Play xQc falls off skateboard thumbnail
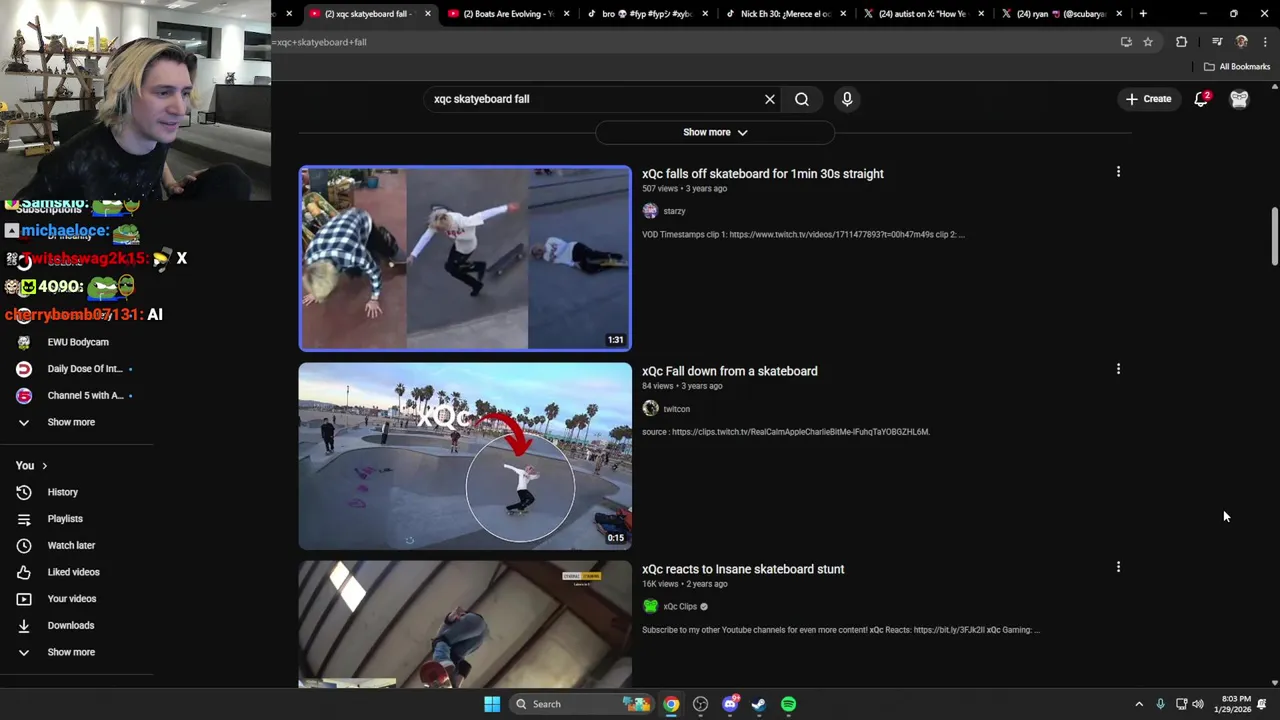This screenshot has height=720, width=1280. click(x=465, y=258)
